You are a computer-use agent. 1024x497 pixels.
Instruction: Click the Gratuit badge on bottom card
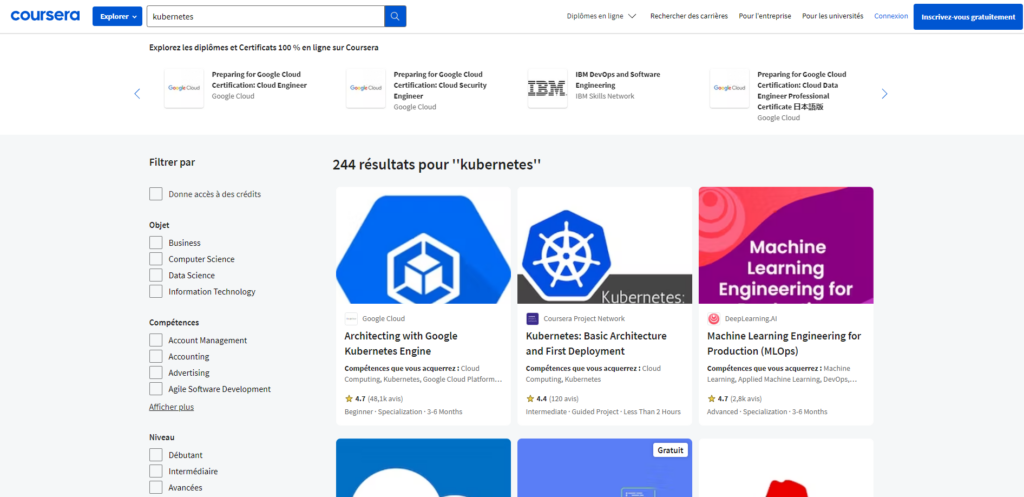point(669,450)
